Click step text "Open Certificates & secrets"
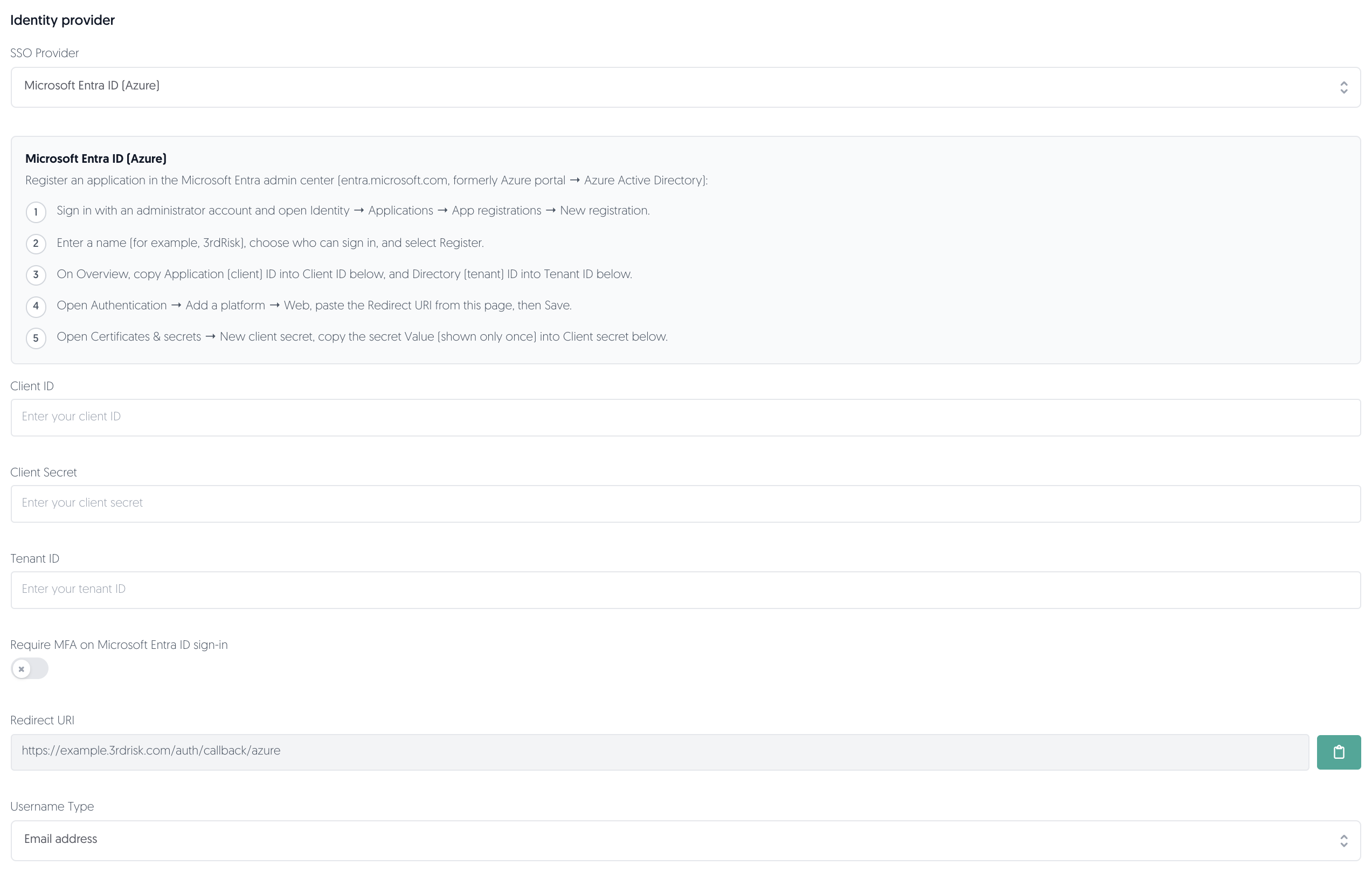The image size is (1372, 872). pos(362,337)
